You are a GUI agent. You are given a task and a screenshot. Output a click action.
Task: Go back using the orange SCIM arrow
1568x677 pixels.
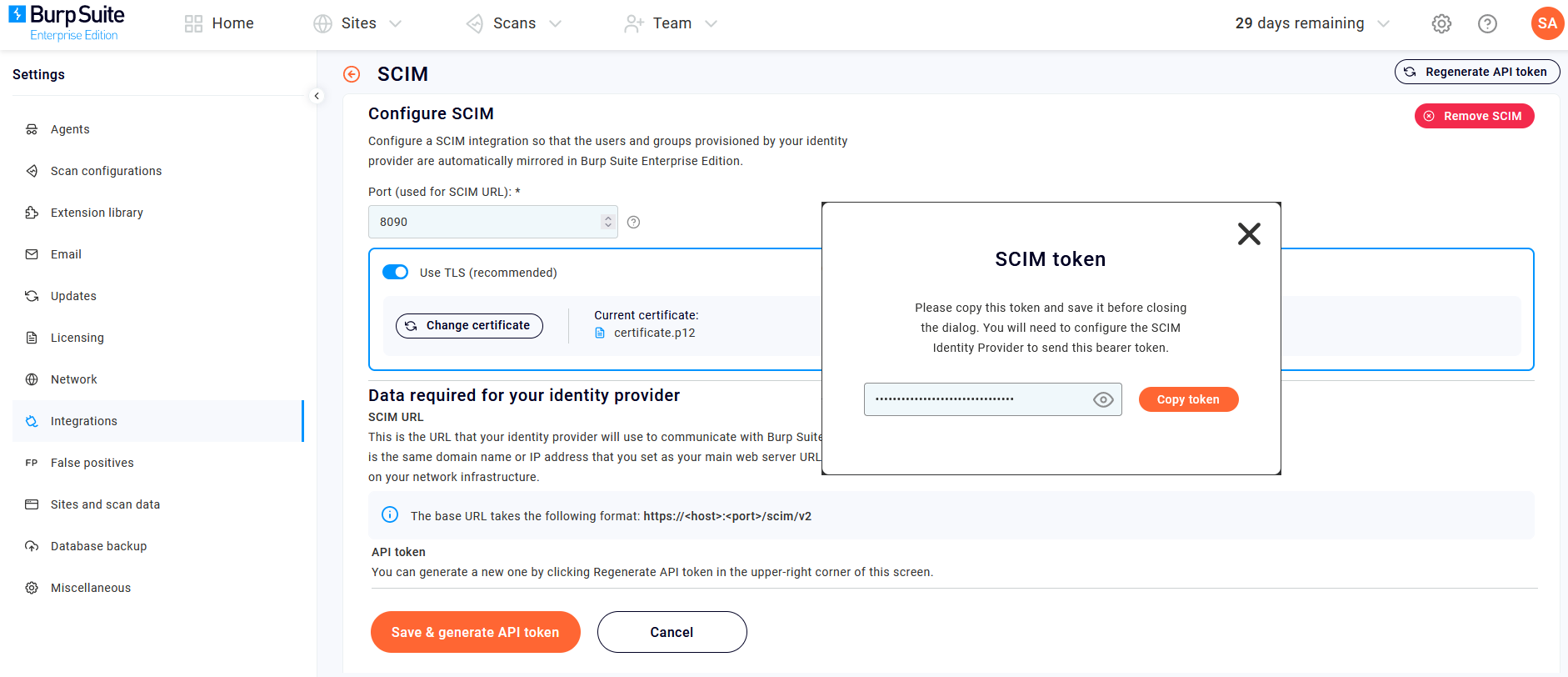click(352, 74)
